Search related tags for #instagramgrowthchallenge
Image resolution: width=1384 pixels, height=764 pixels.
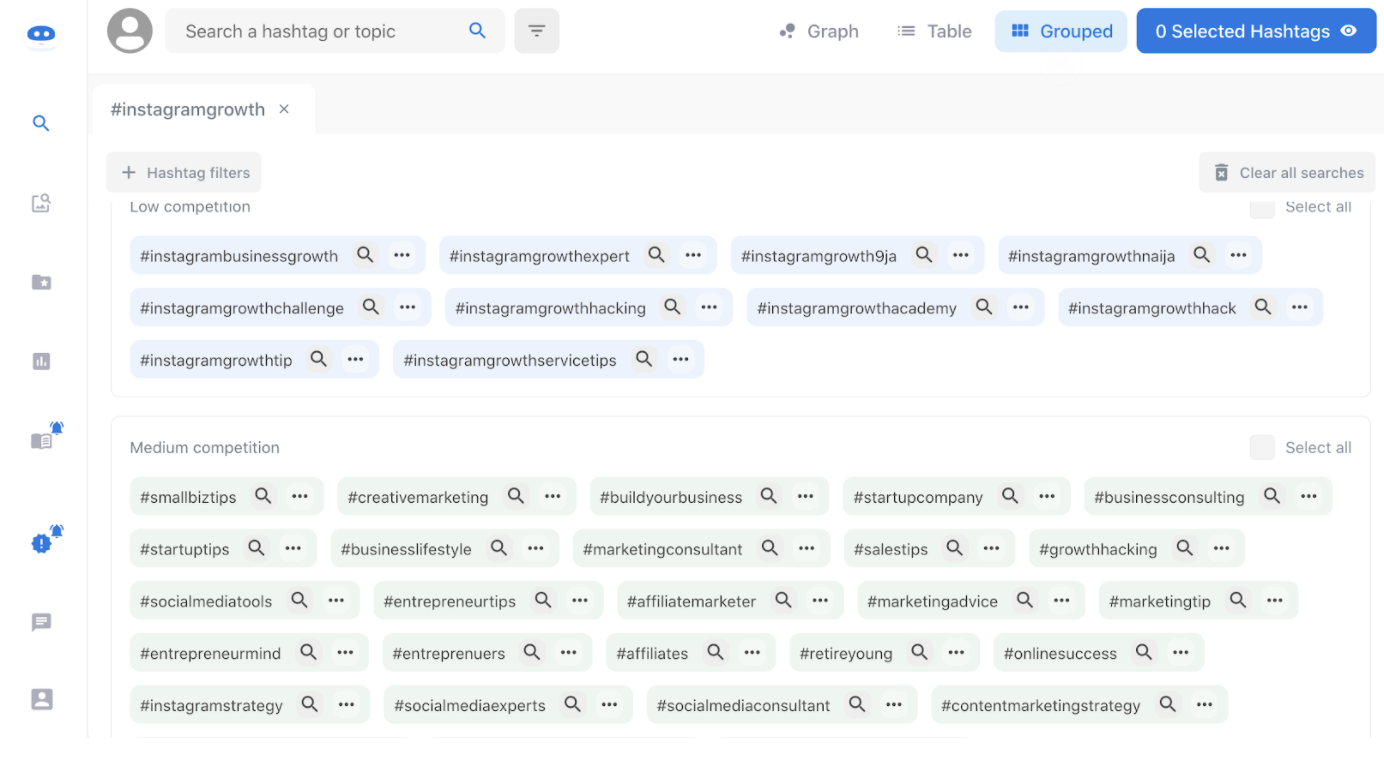click(x=371, y=307)
